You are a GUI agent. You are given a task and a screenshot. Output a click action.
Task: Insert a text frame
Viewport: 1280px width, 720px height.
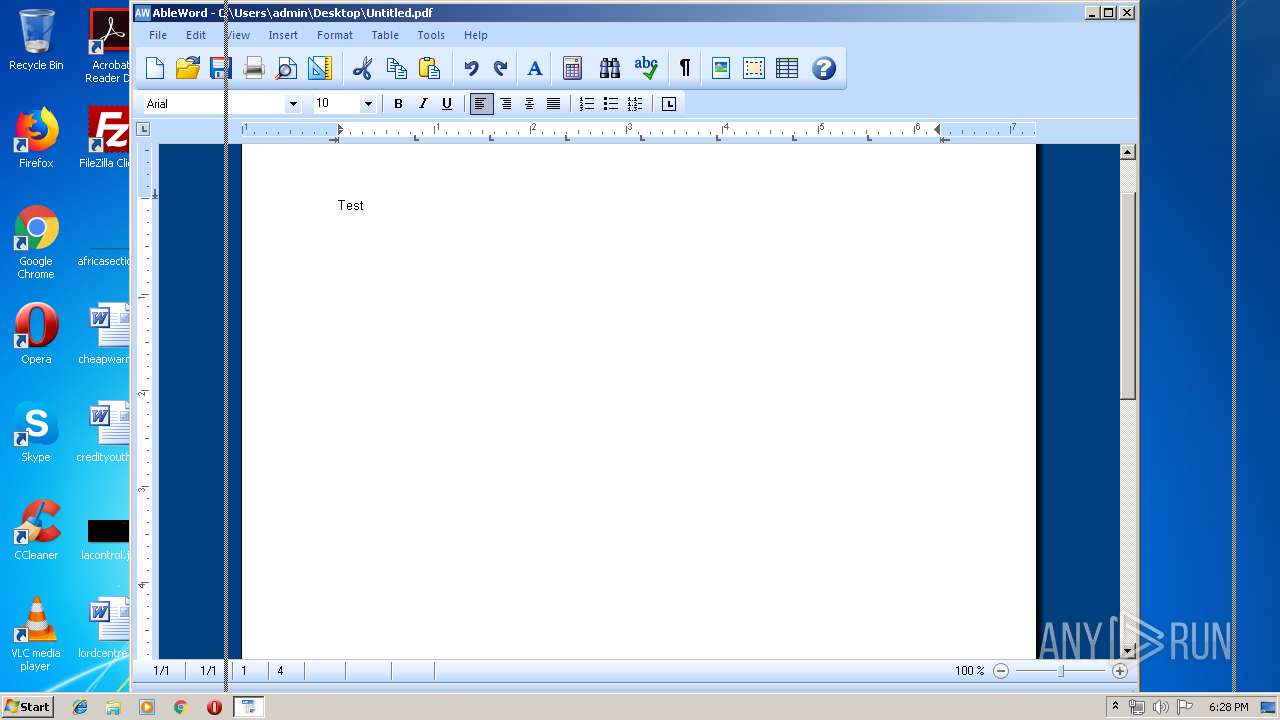[x=754, y=68]
